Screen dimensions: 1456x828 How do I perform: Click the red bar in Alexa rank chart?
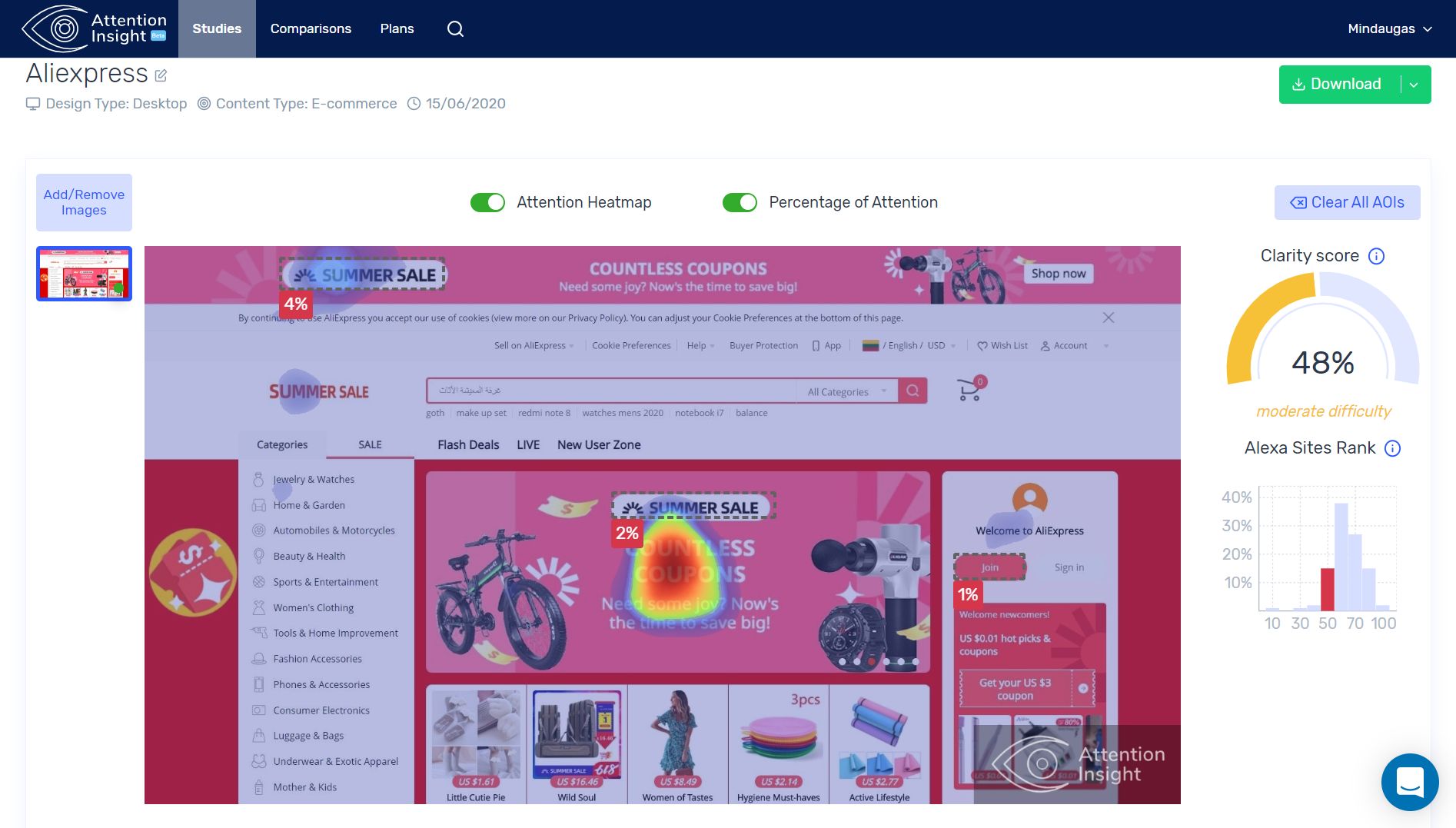pyautogui.click(x=1327, y=589)
